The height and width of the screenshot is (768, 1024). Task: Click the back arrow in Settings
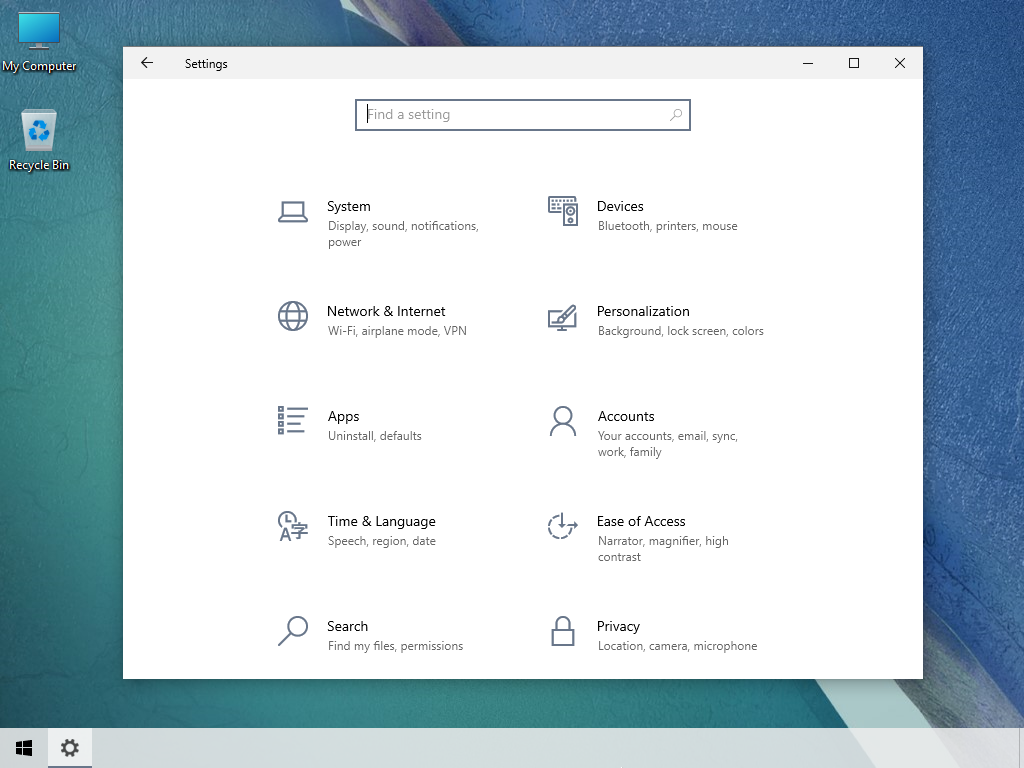click(x=147, y=63)
